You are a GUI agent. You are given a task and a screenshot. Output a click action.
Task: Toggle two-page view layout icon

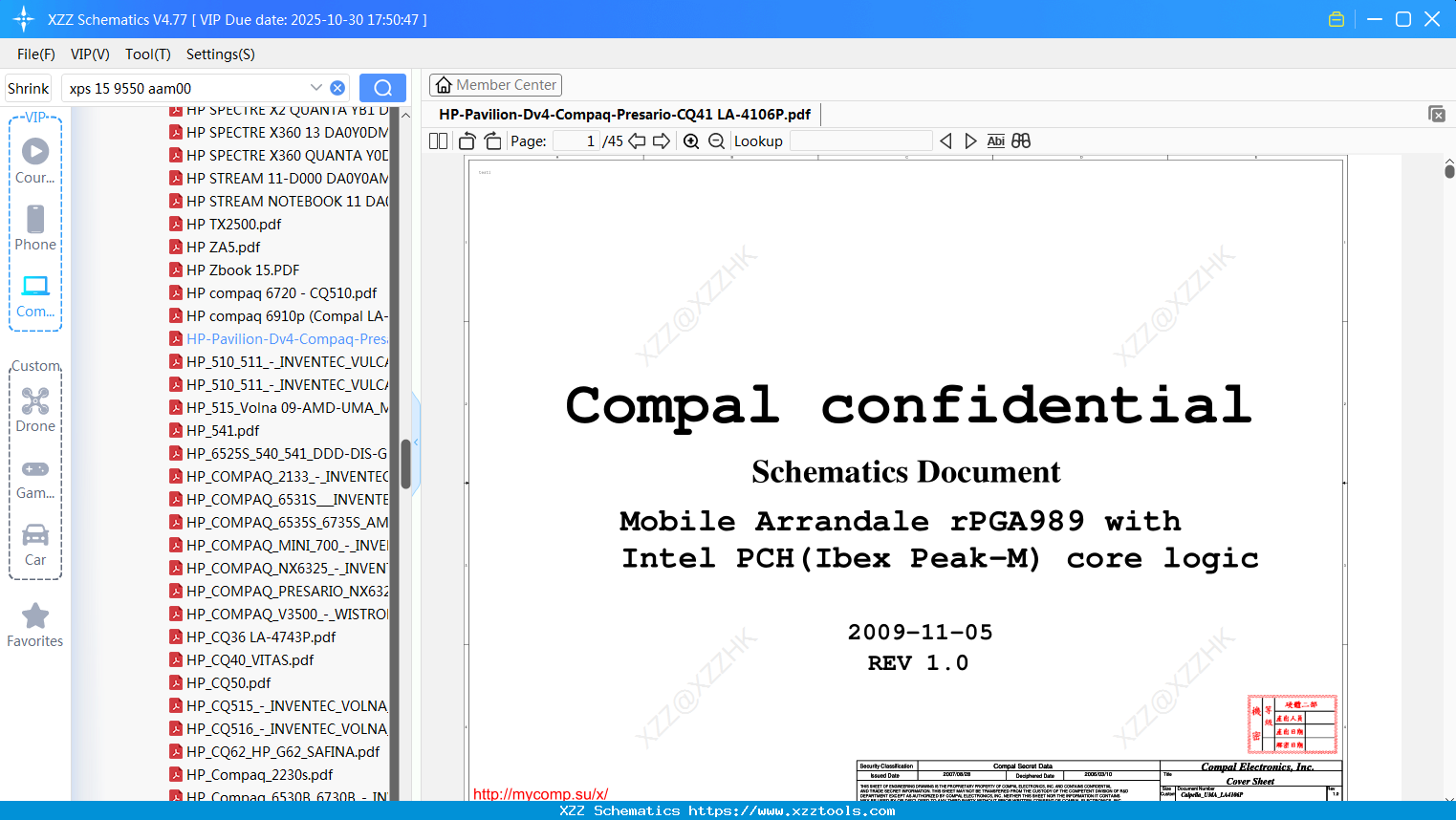[438, 141]
